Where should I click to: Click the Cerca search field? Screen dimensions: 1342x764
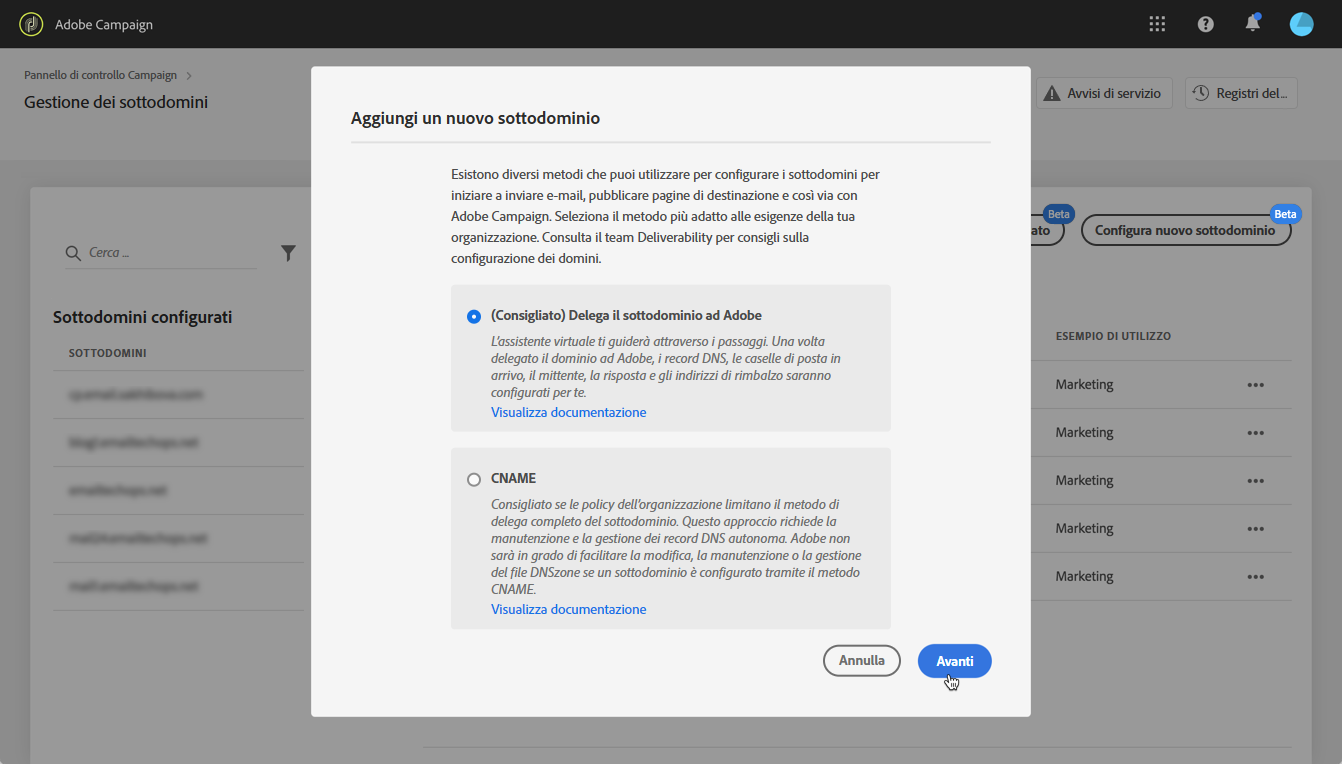click(160, 253)
